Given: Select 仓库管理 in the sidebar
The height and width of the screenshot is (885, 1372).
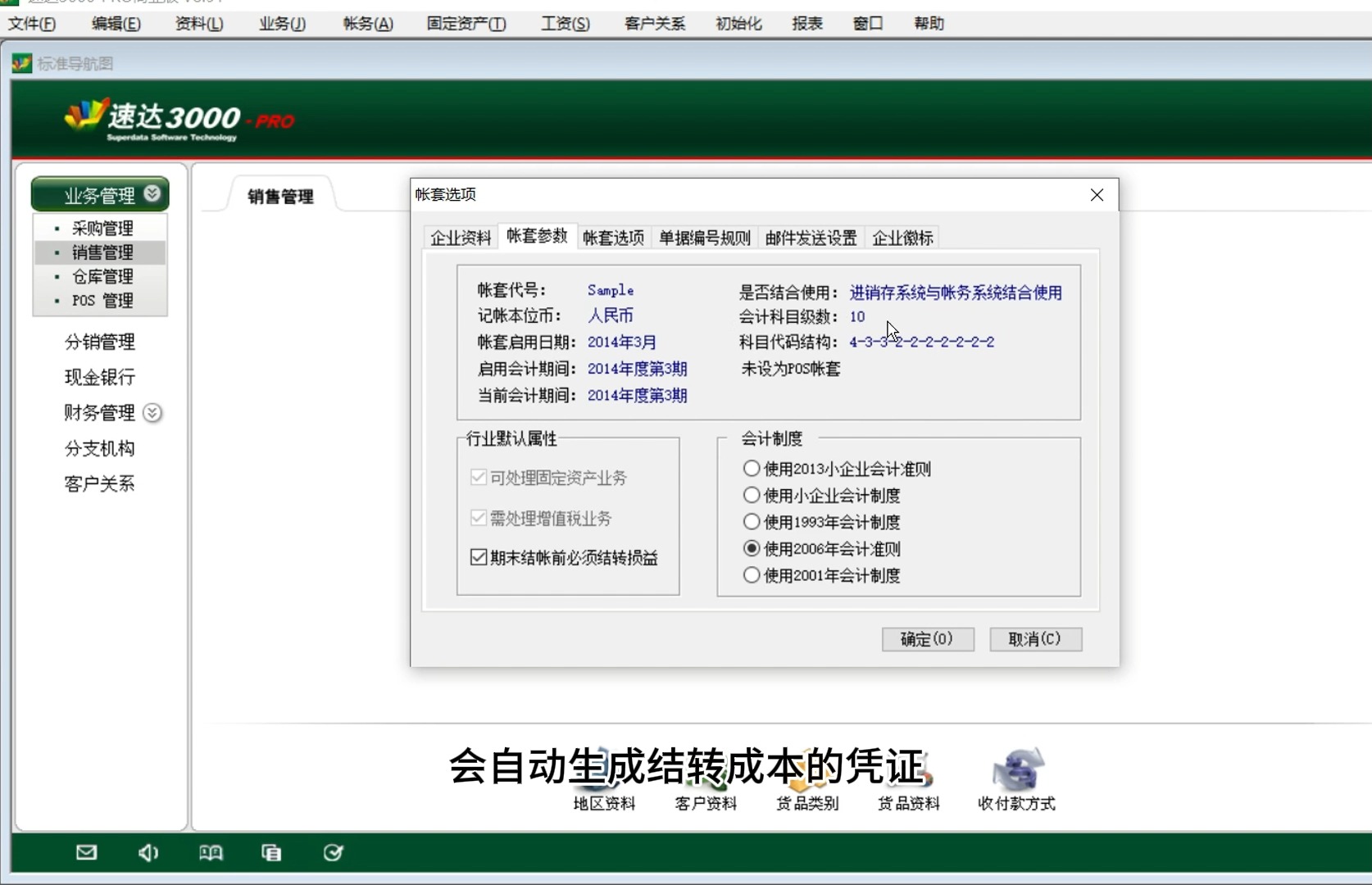Looking at the screenshot, I should click(102, 276).
